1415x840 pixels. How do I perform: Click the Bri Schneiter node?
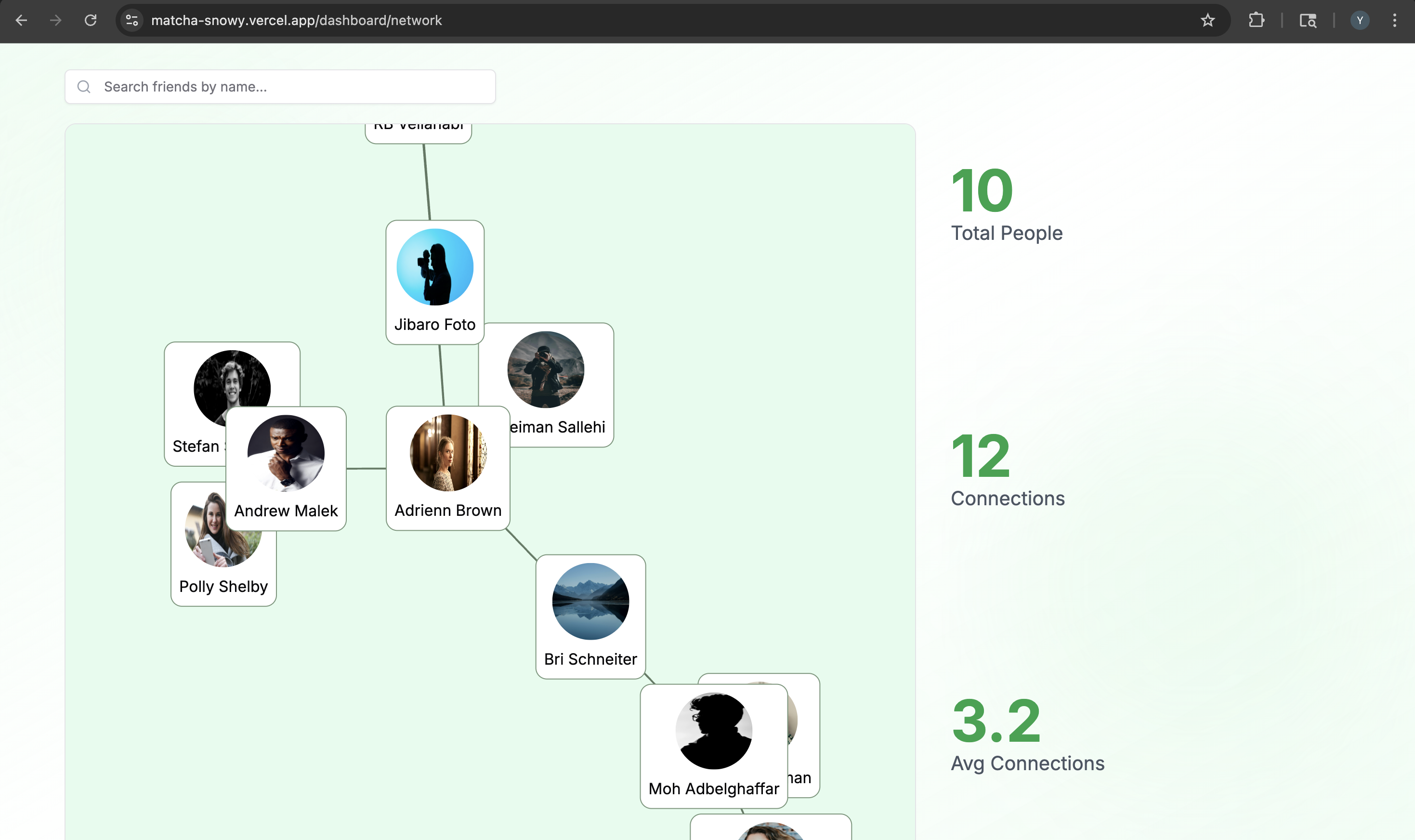click(590, 616)
